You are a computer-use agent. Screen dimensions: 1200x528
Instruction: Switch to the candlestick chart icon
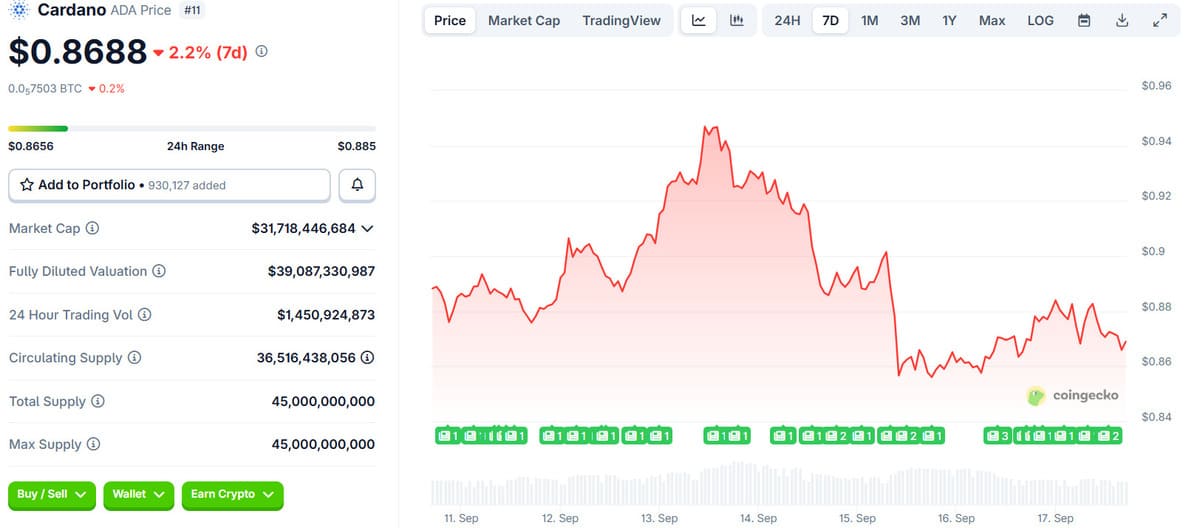[737, 20]
